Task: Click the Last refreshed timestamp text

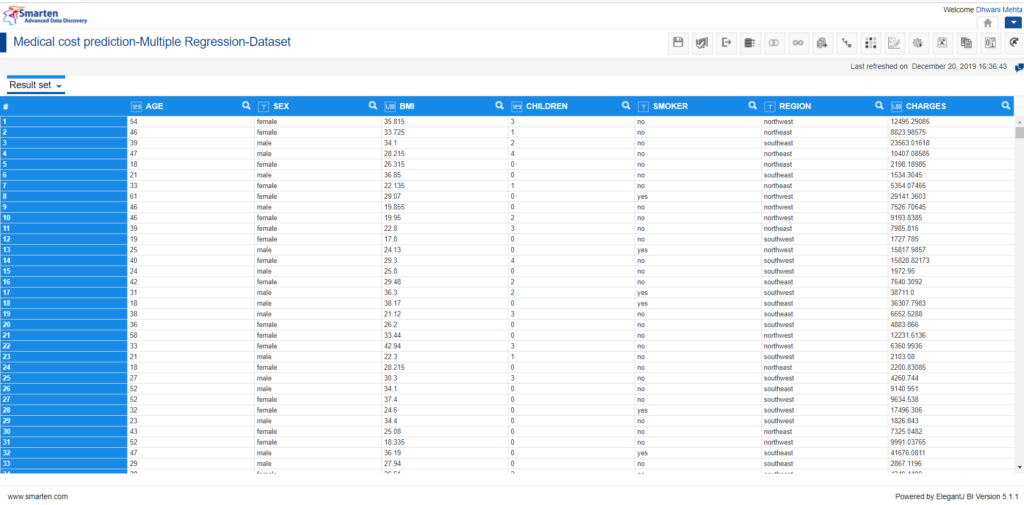Action: click(929, 67)
